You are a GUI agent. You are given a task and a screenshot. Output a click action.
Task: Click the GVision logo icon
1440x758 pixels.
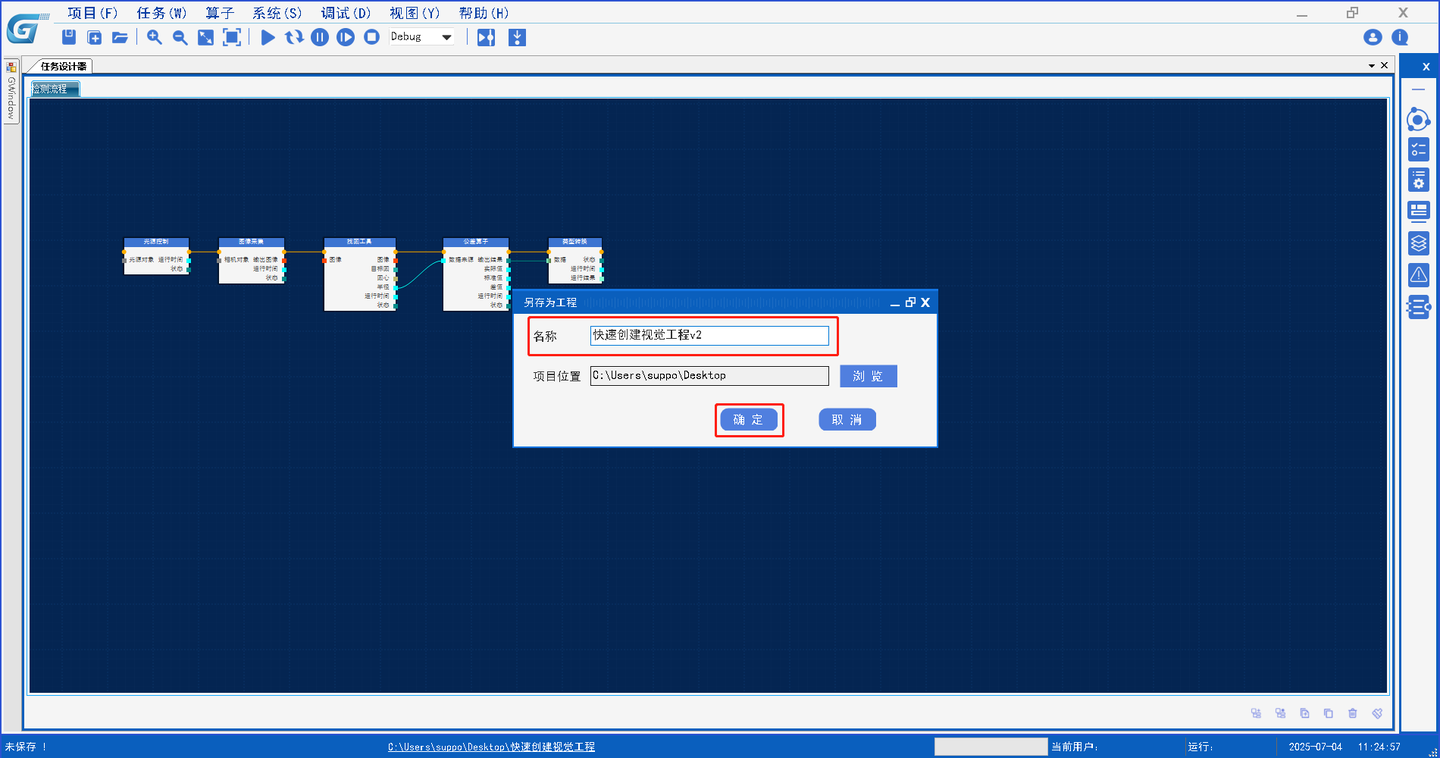25,28
